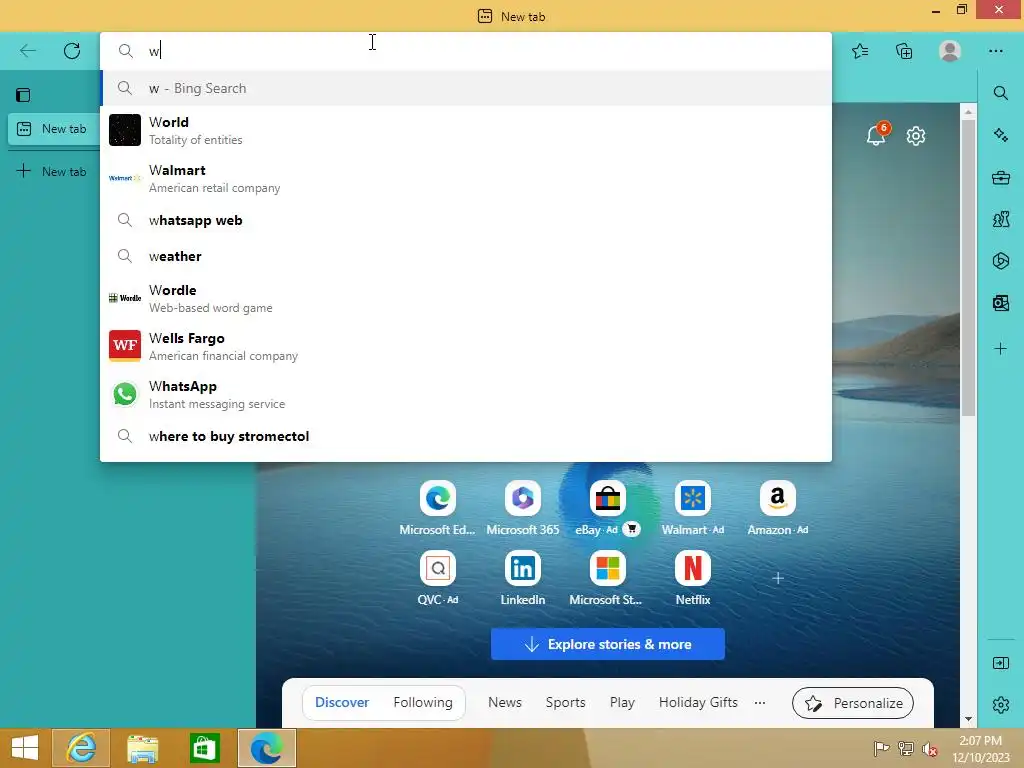Viewport: 1024px width, 768px height.
Task: Click scrollbar down arrow
Action: (x=968, y=719)
